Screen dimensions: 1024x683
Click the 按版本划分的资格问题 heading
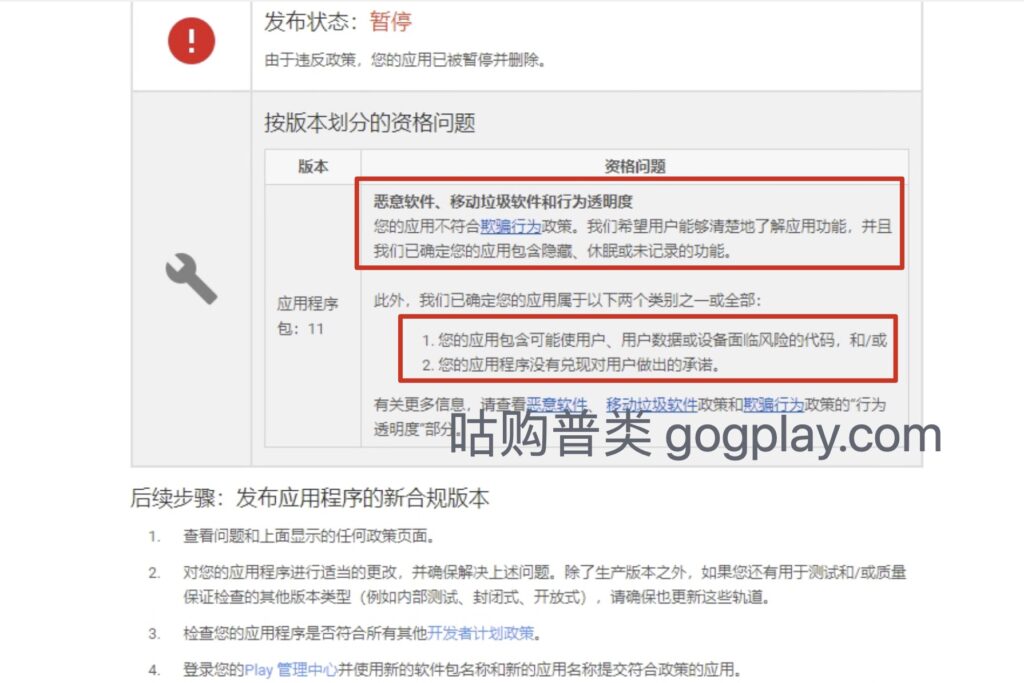[370, 123]
